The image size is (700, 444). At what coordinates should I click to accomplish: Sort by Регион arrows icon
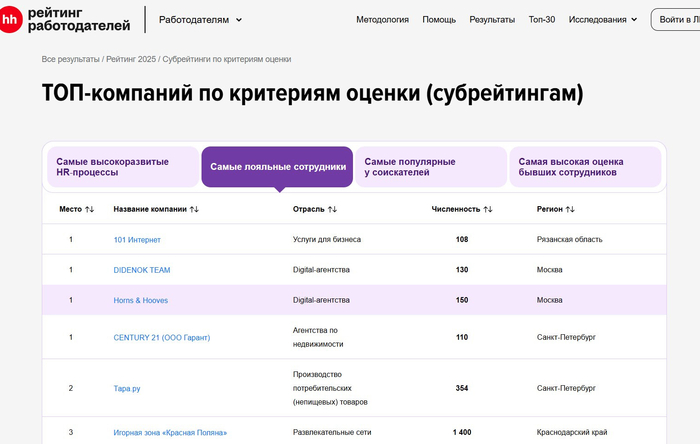[570, 209]
